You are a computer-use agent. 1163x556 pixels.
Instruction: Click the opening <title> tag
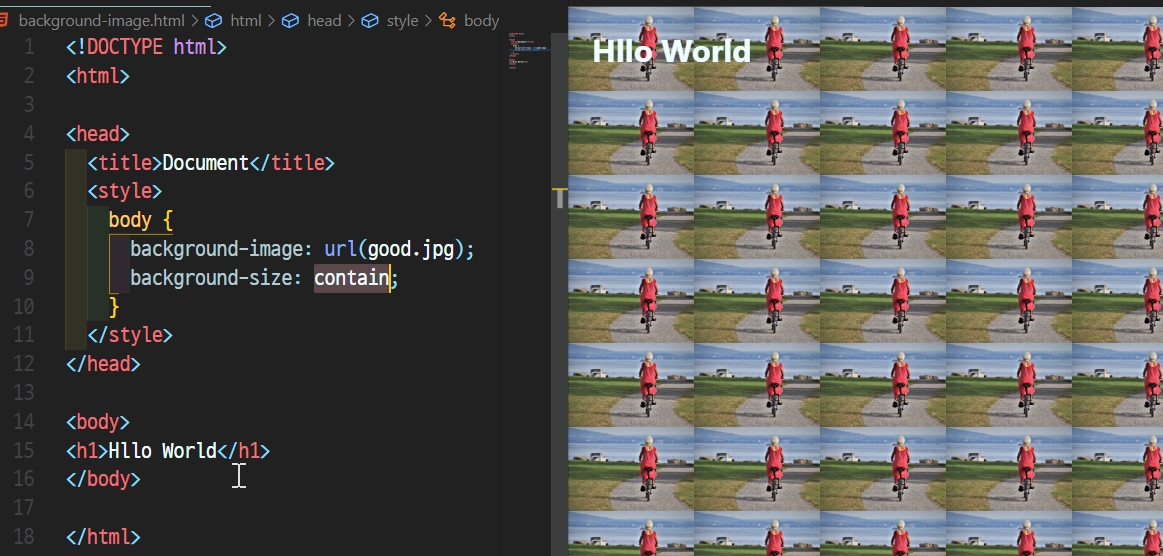pyautogui.click(x=125, y=162)
